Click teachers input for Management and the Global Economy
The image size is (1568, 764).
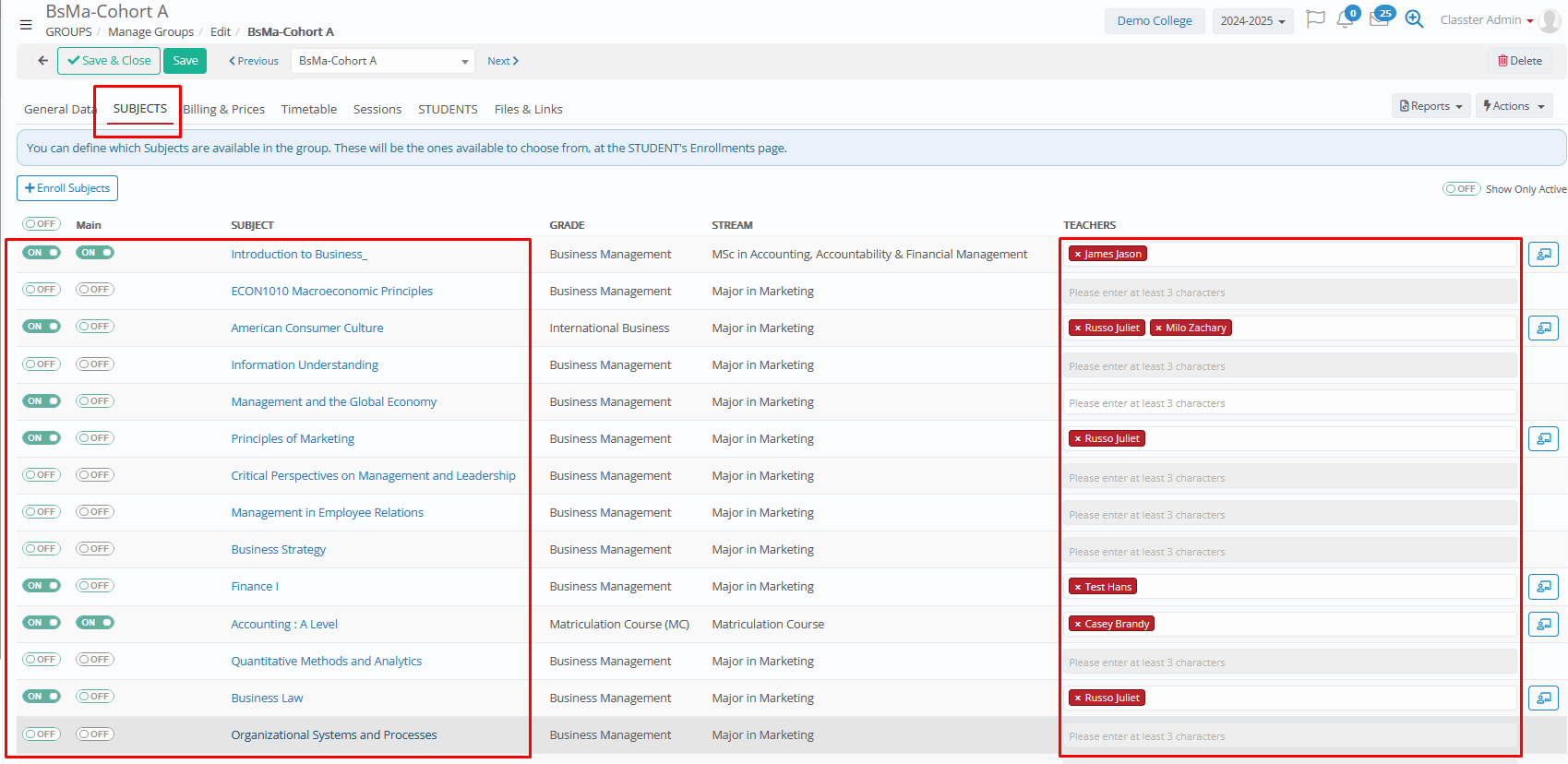coord(1289,403)
